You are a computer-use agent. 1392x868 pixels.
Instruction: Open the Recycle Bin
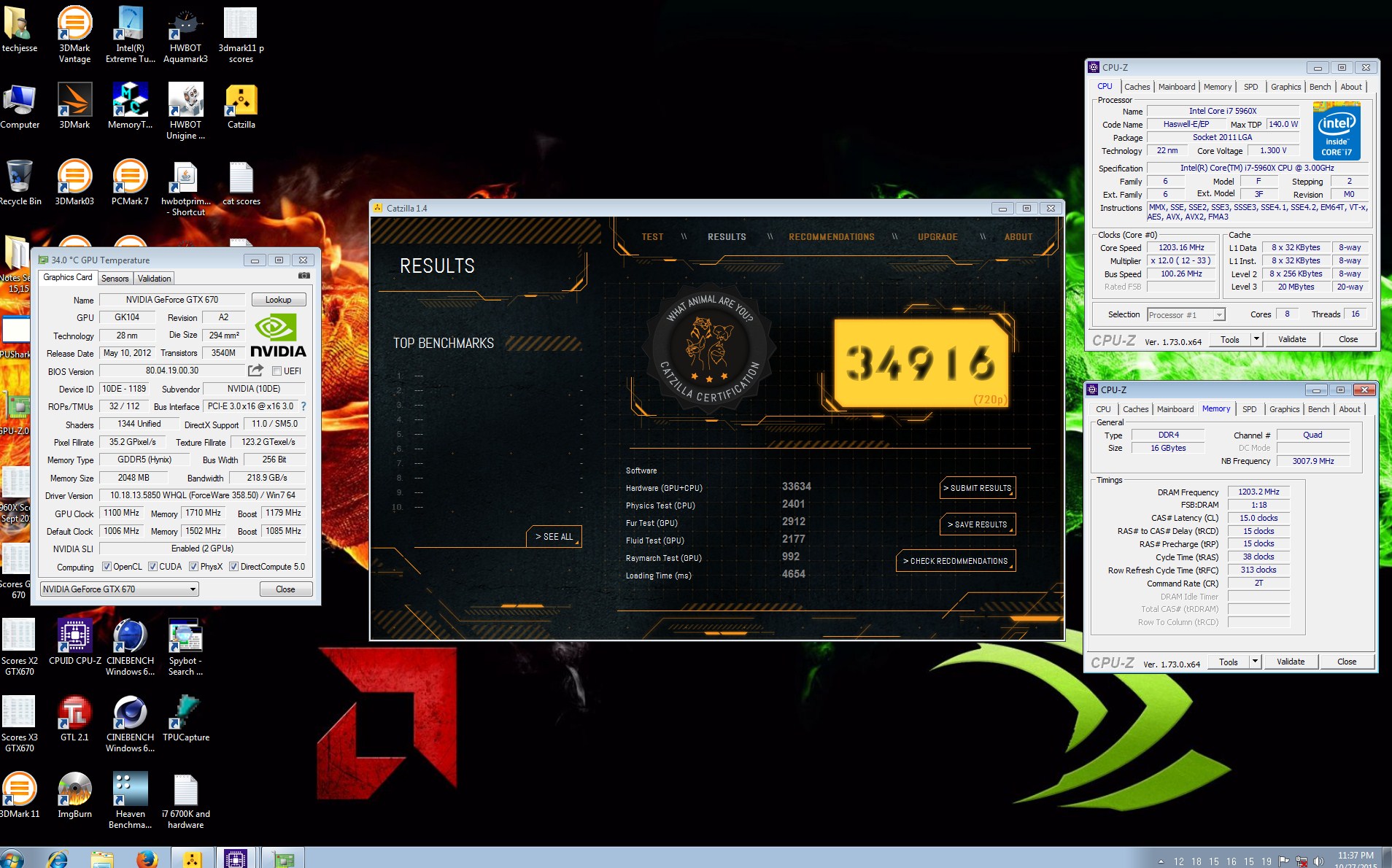coord(20,183)
